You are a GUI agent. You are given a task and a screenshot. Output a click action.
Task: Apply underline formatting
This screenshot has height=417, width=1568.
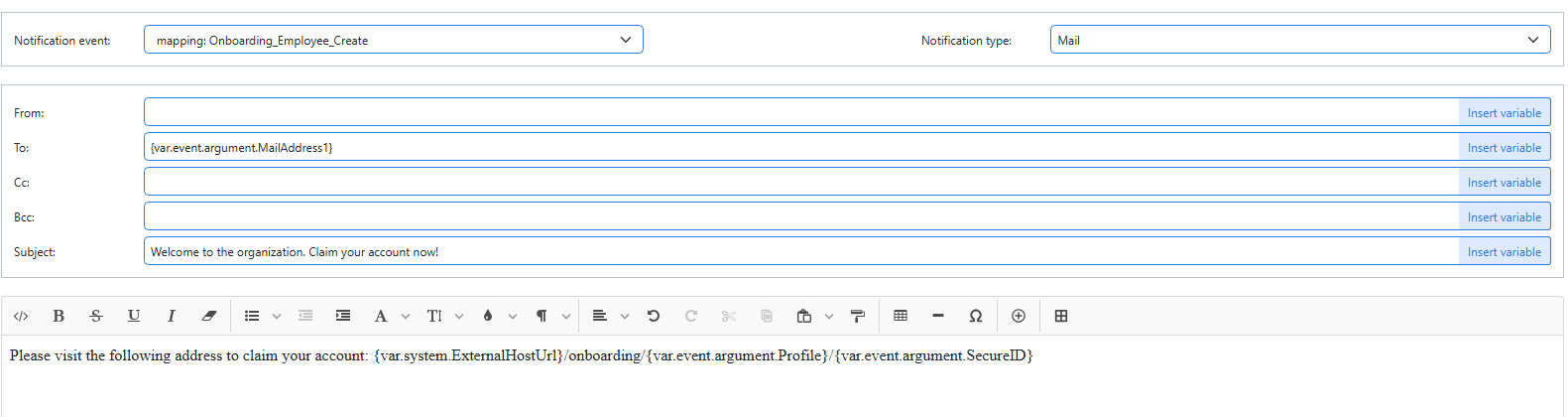point(134,316)
